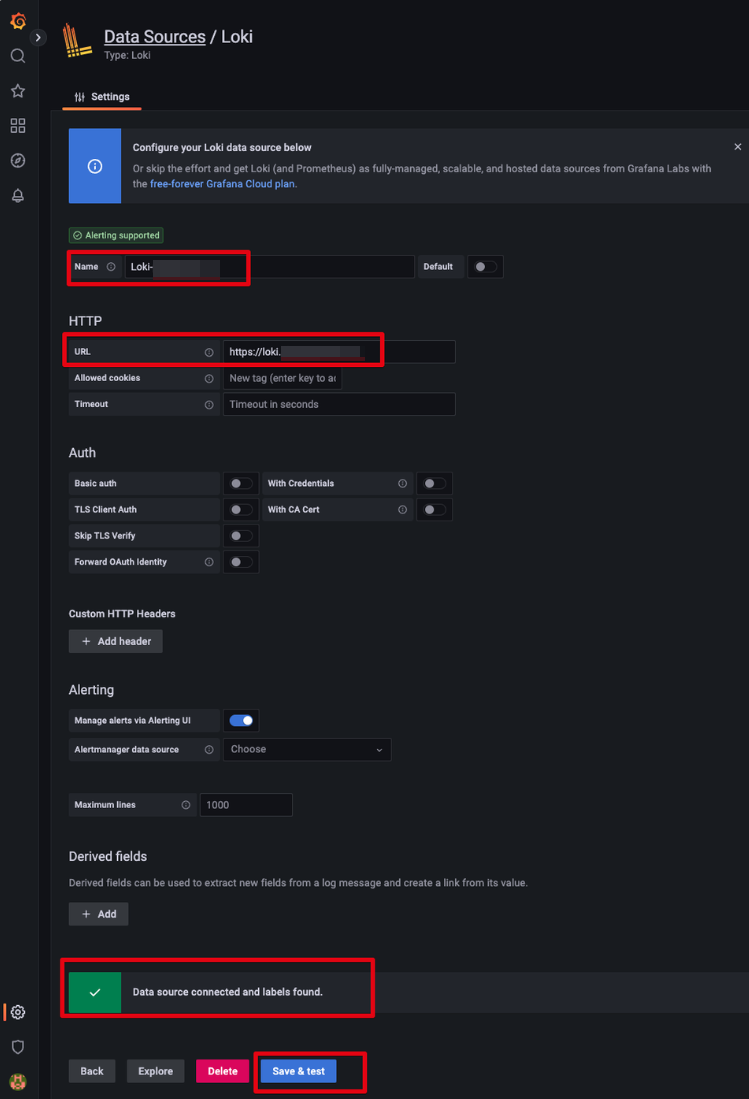Click the Alerting supported badge
This screenshot has width=749, height=1099.
coord(116,236)
